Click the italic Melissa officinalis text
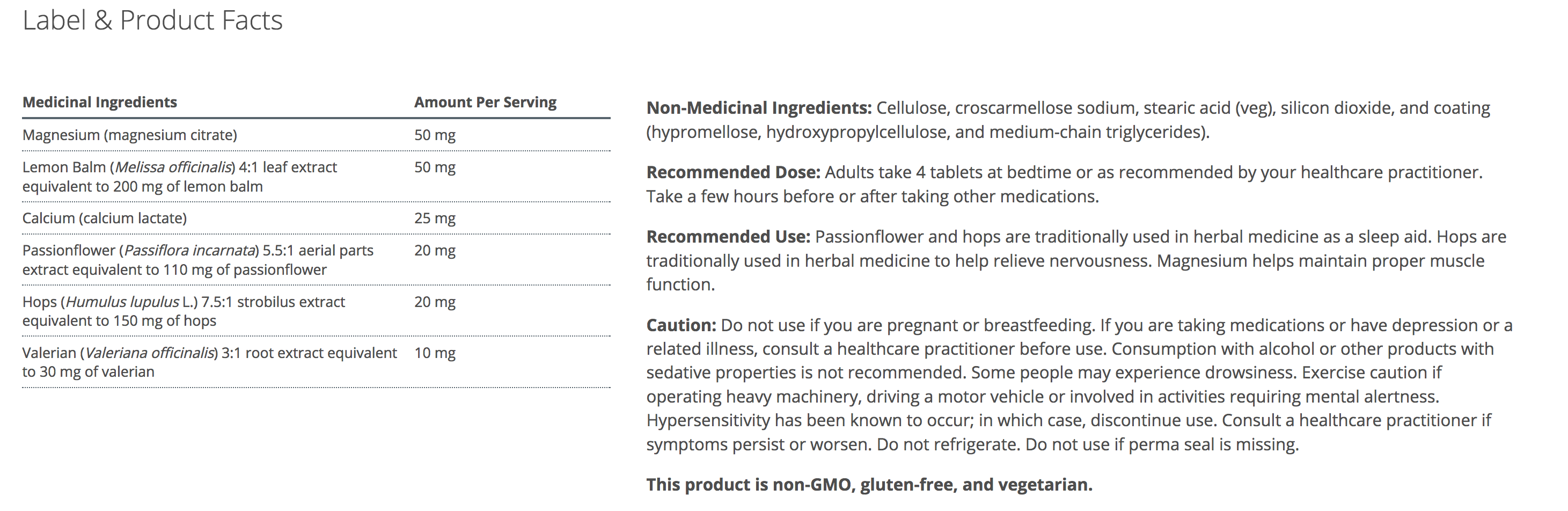 tap(173, 167)
